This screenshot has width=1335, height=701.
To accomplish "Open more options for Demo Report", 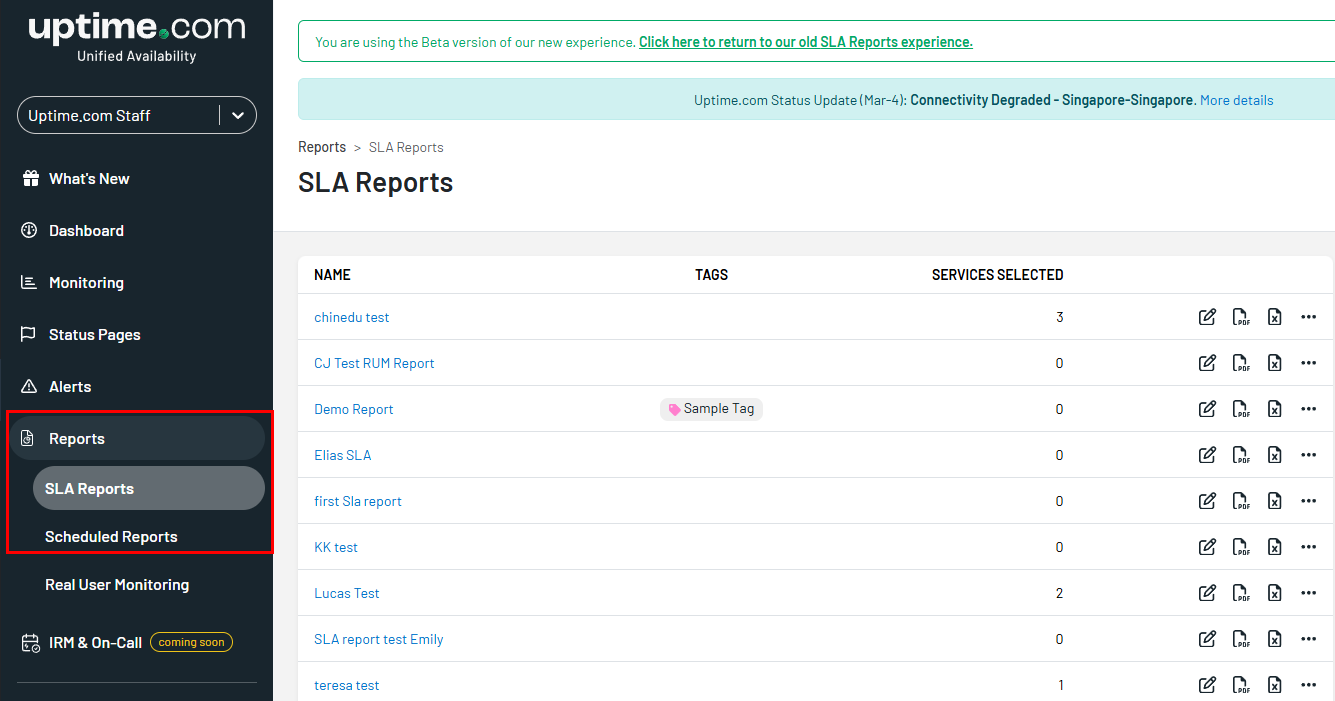I will [1309, 409].
